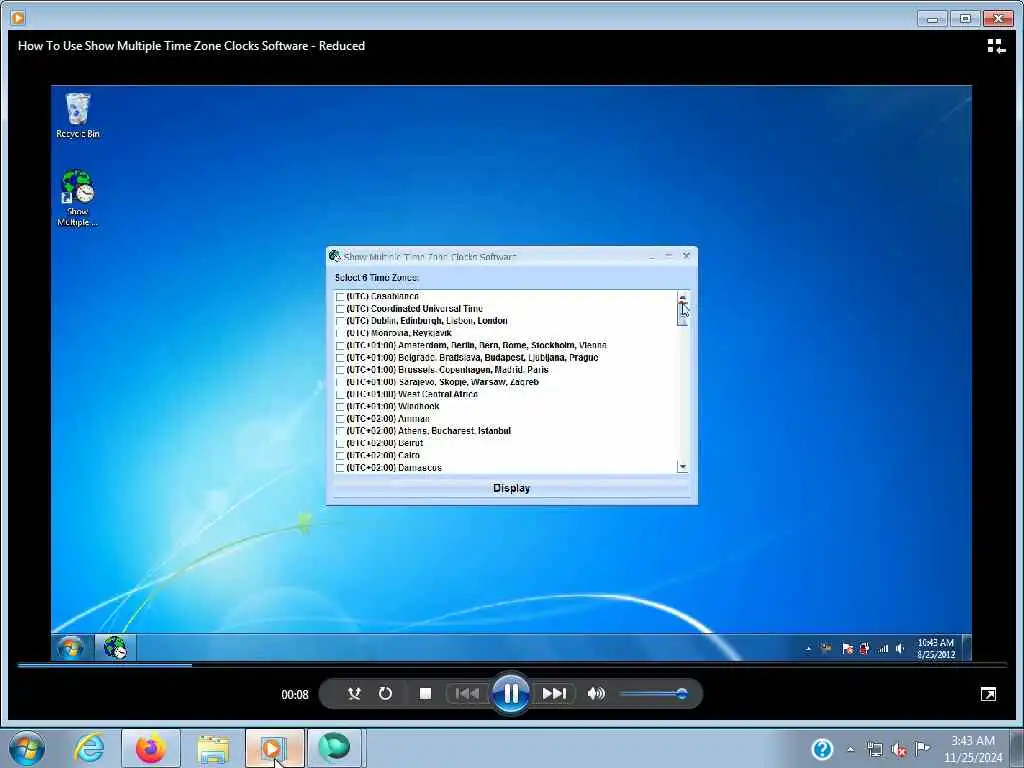The height and width of the screenshot is (768, 1024).
Task: Select Sarajevo, Skopje, Warsaw, Zagreb checkbox
Action: [340, 382]
